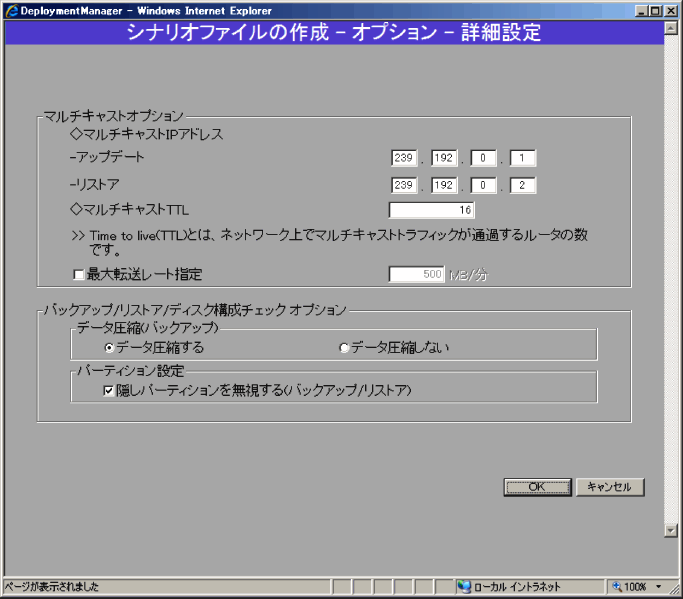Screen dimensions: 683x599
Task: Click the zoom magnifier icon in status bar
Action: pos(617,587)
